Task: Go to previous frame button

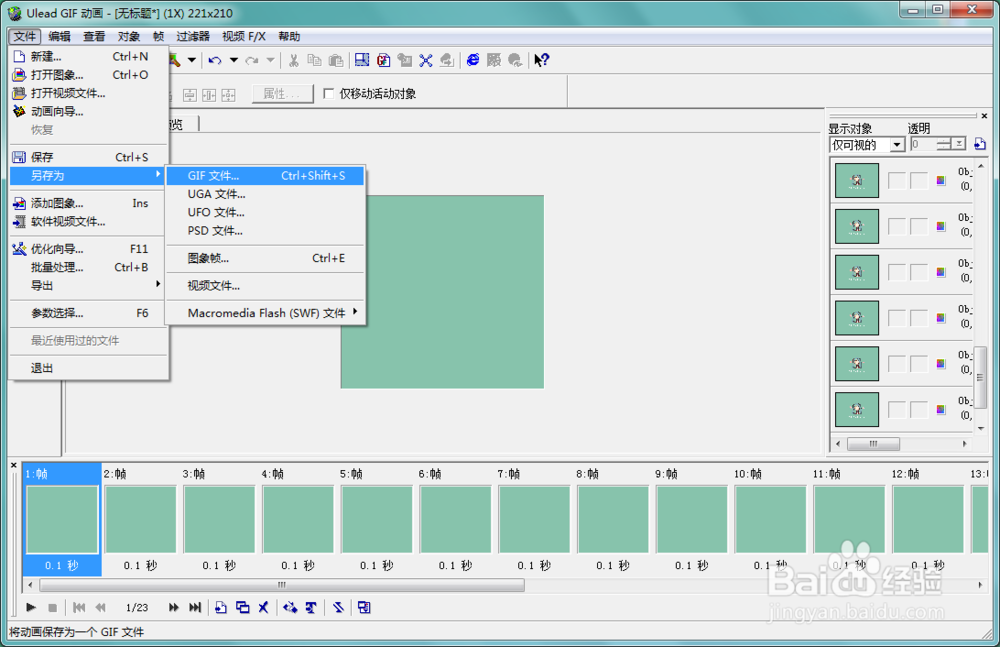Action: coord(101,607)
